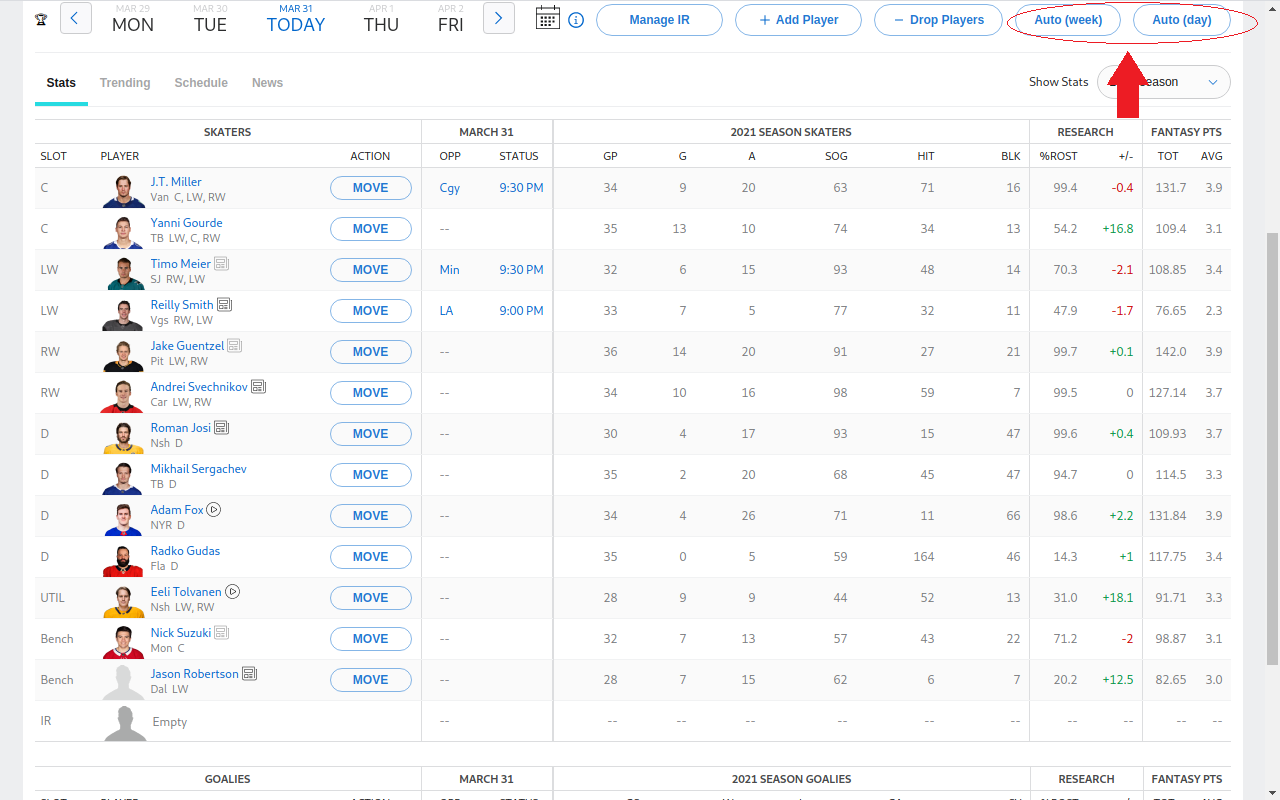The height and width of the screenshot is (800, 1280).
Task: Open Timo Meier news note icon
Action: pos(222,264)
